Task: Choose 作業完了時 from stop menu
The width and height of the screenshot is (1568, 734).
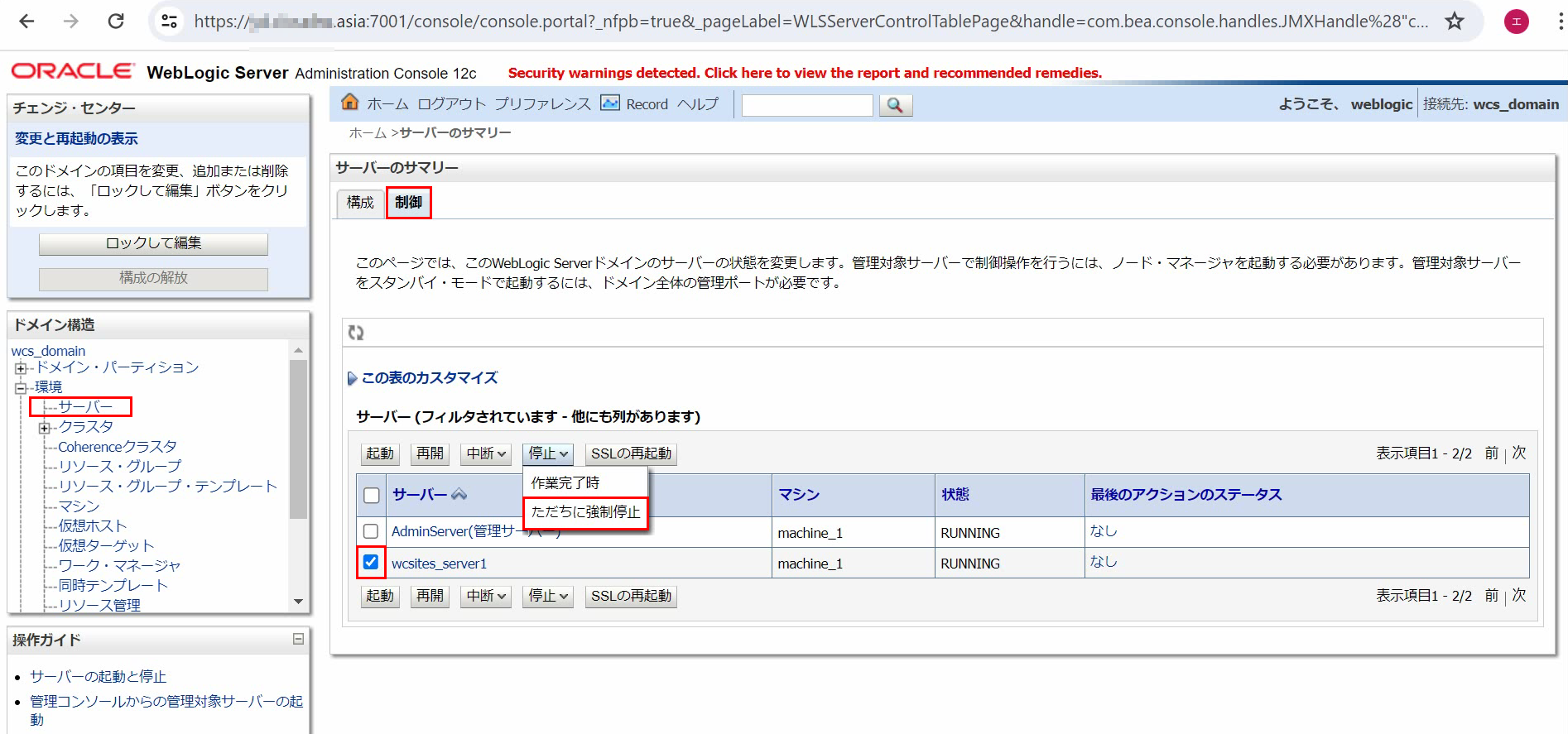Action: pyautogui.click(x=565, y=482)
